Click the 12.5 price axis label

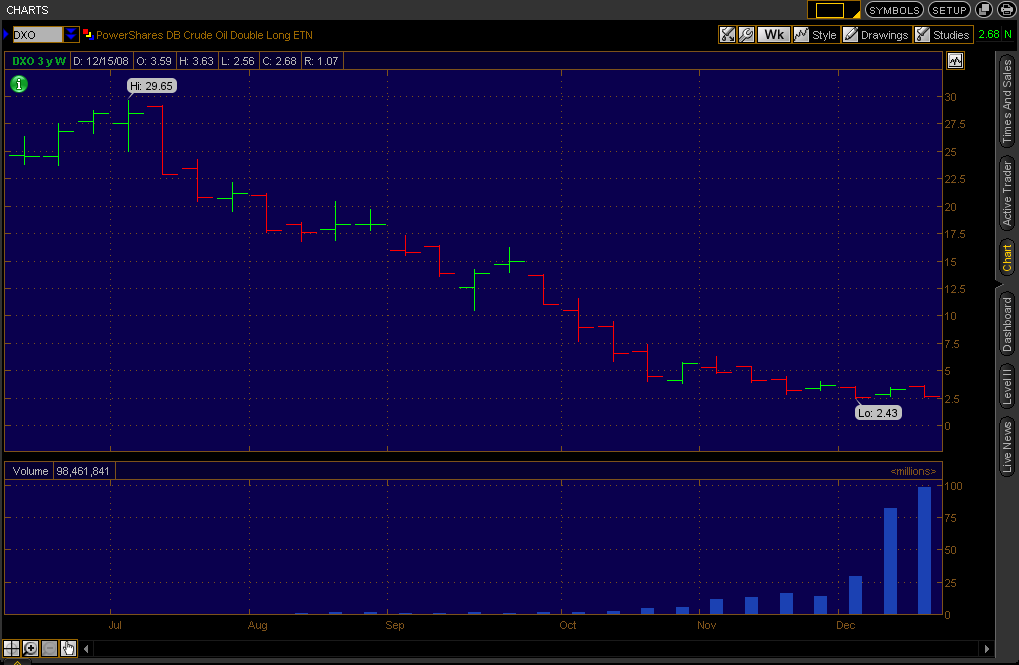click(955, 289)
